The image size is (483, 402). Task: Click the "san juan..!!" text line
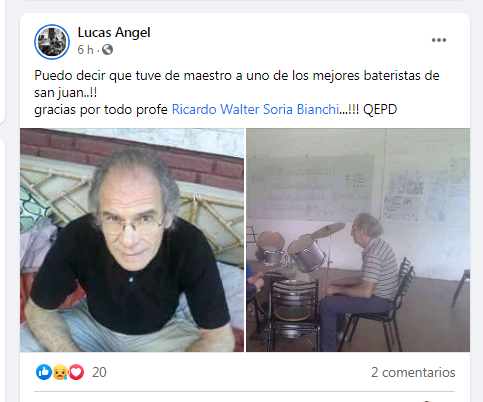tap(66, 93)
